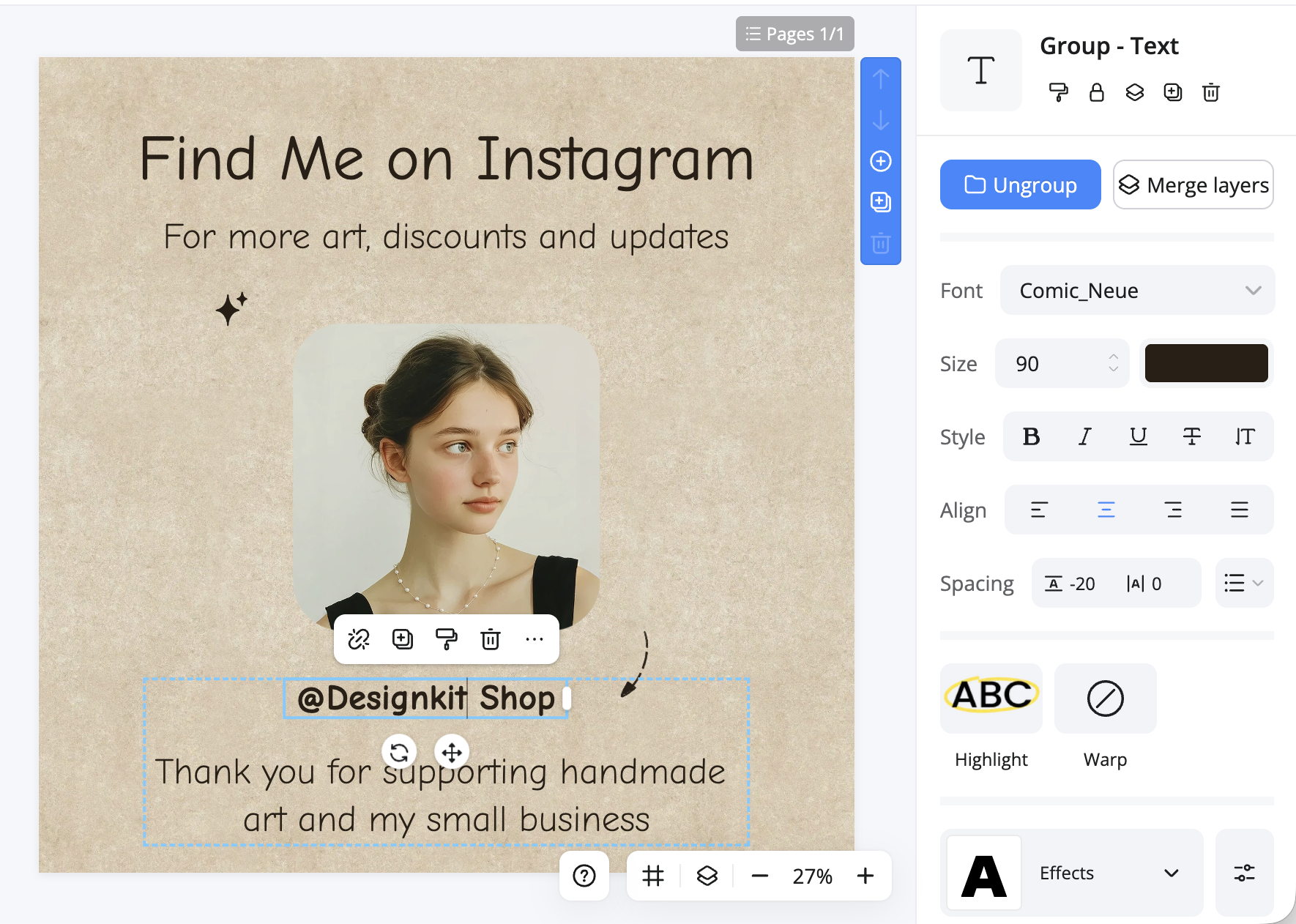The width and height of the screenshot is (1296, 924).
Task: Lock the Group - Text element
Action: [x=1096, y=92]
